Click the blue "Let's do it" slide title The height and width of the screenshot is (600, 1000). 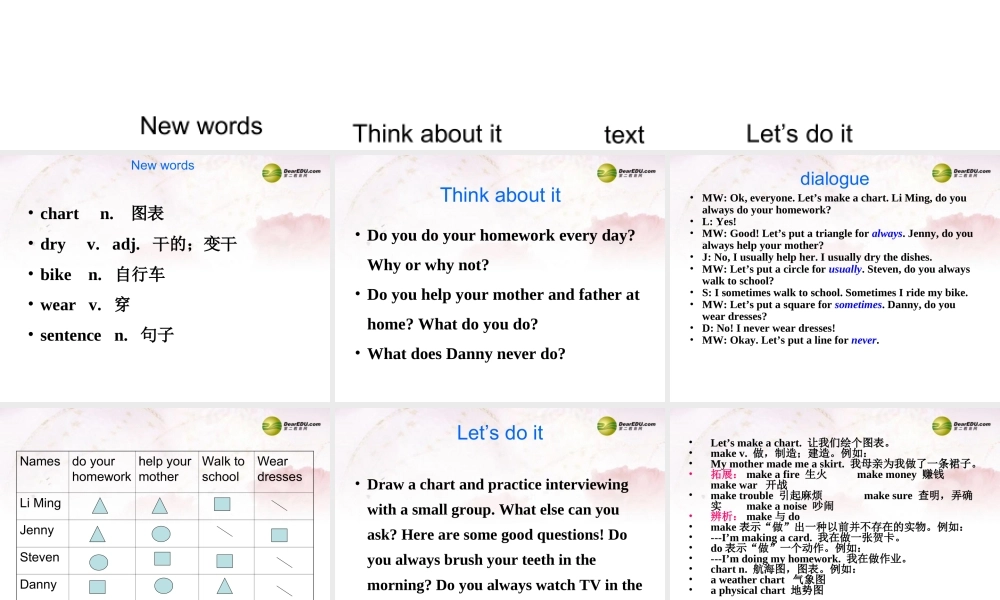coord(500,433)
